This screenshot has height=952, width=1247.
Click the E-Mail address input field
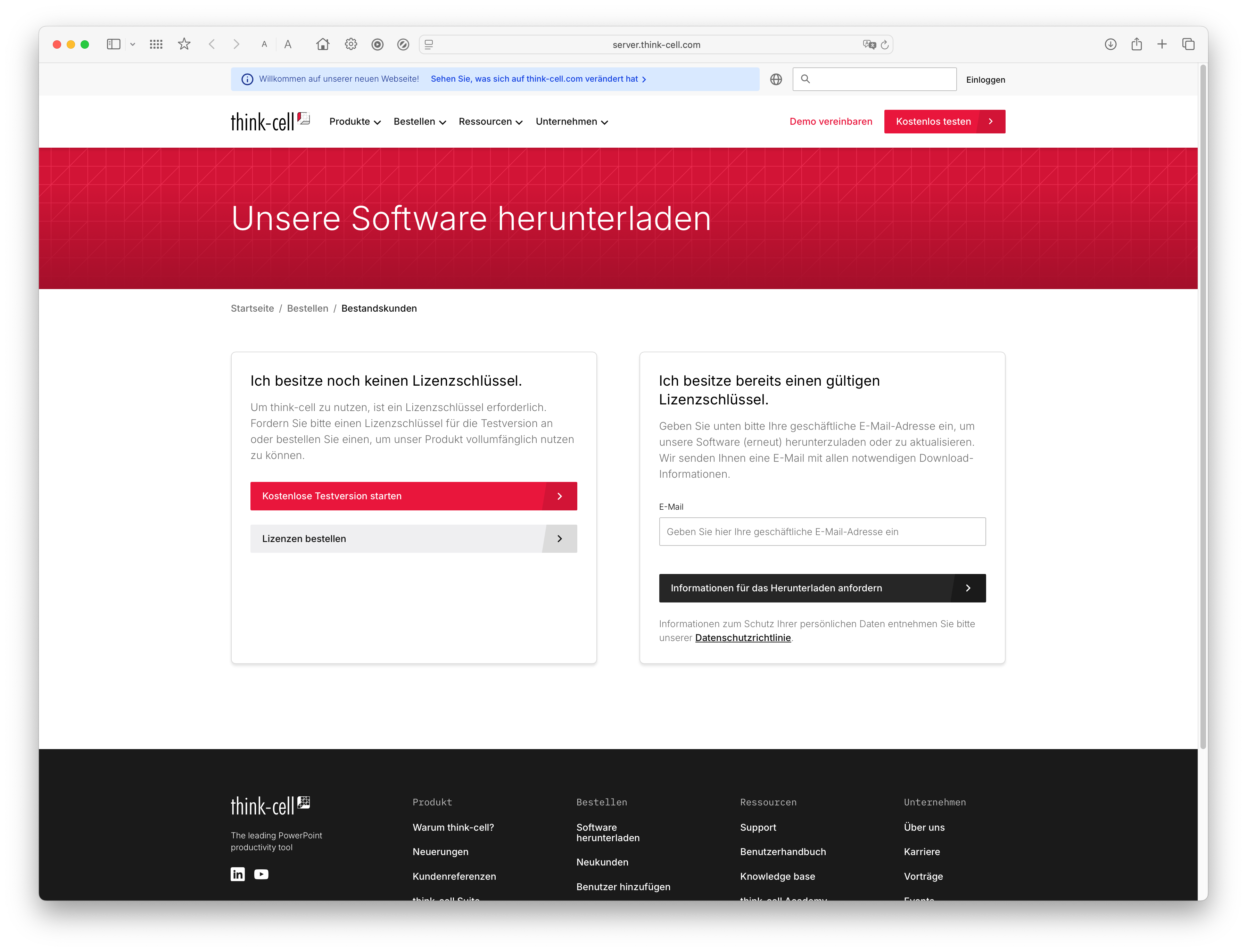coord(822,532)
